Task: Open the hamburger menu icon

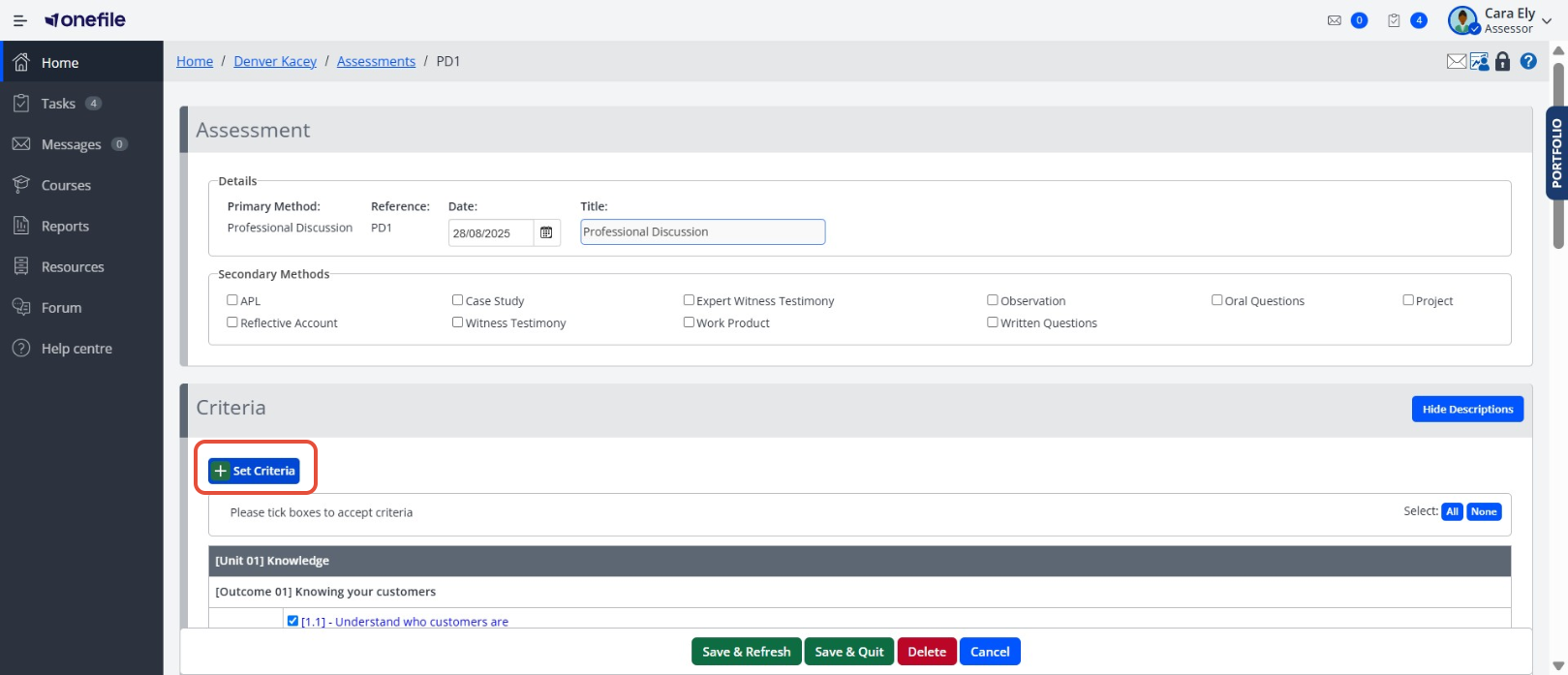Action: point(19,20)
